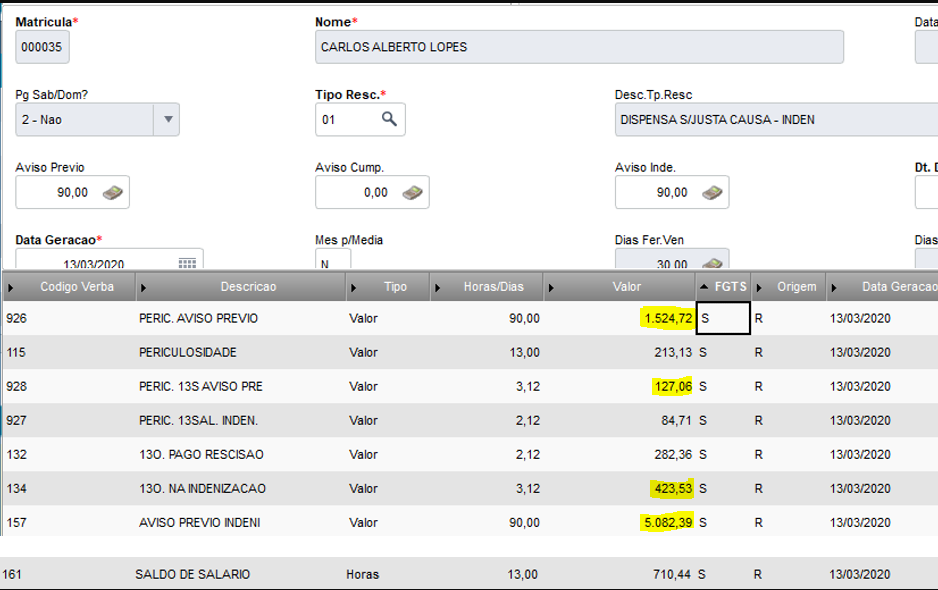Select PERIC. 13S AVISO PRE description

[201, 387]
